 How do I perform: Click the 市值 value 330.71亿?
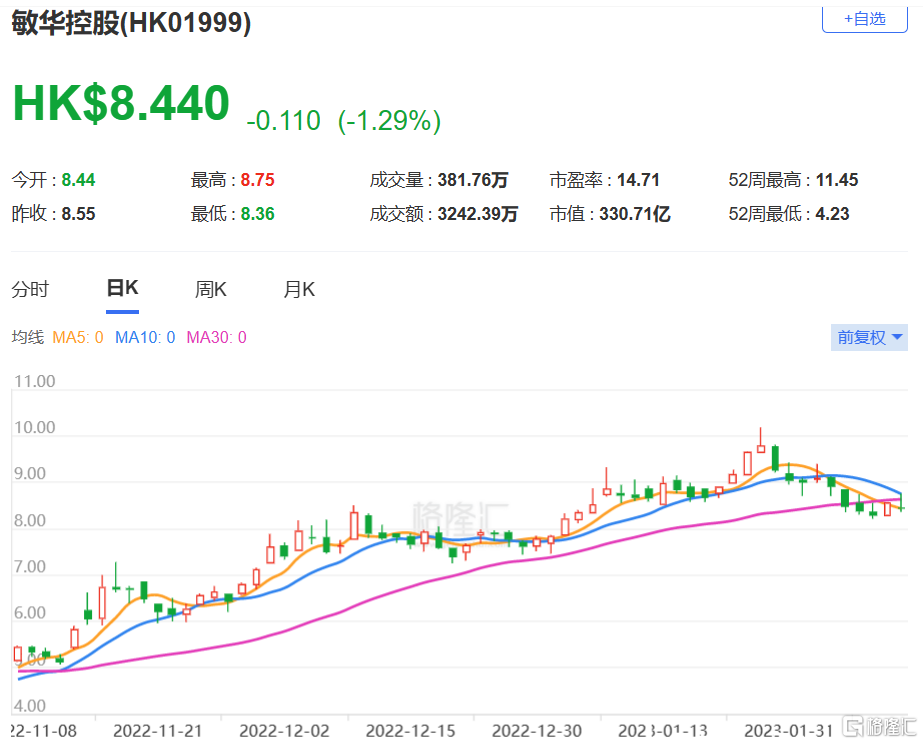pos(635,214)
